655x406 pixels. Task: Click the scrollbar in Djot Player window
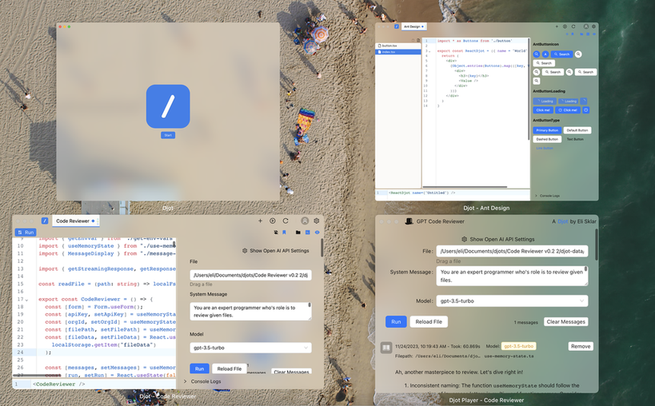[x=596, y=246]
